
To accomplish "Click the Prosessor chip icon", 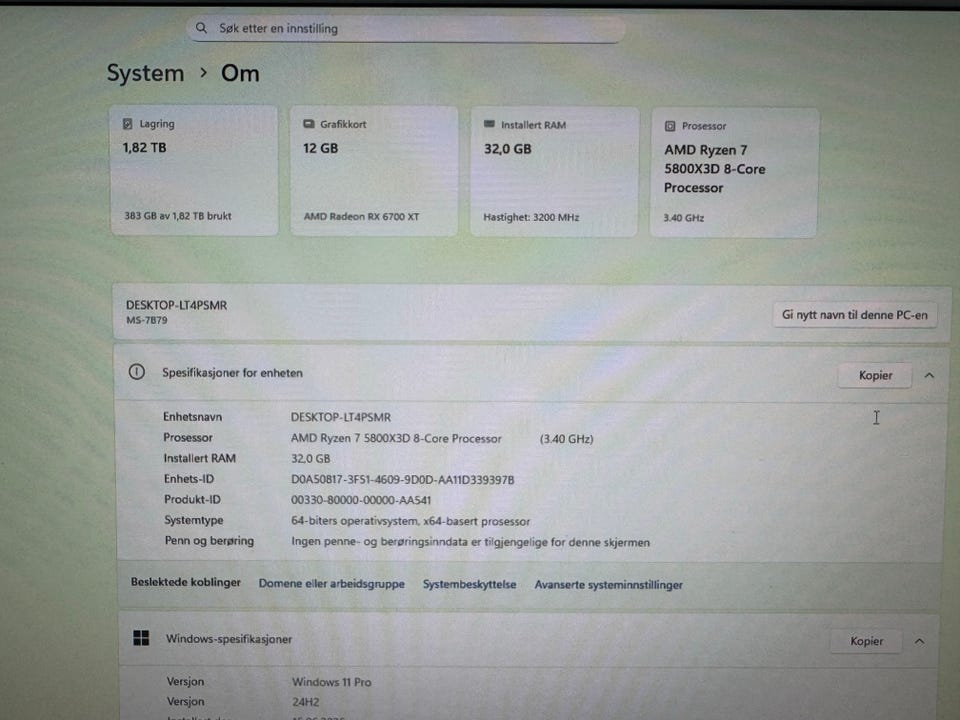I will pos(670,126).
